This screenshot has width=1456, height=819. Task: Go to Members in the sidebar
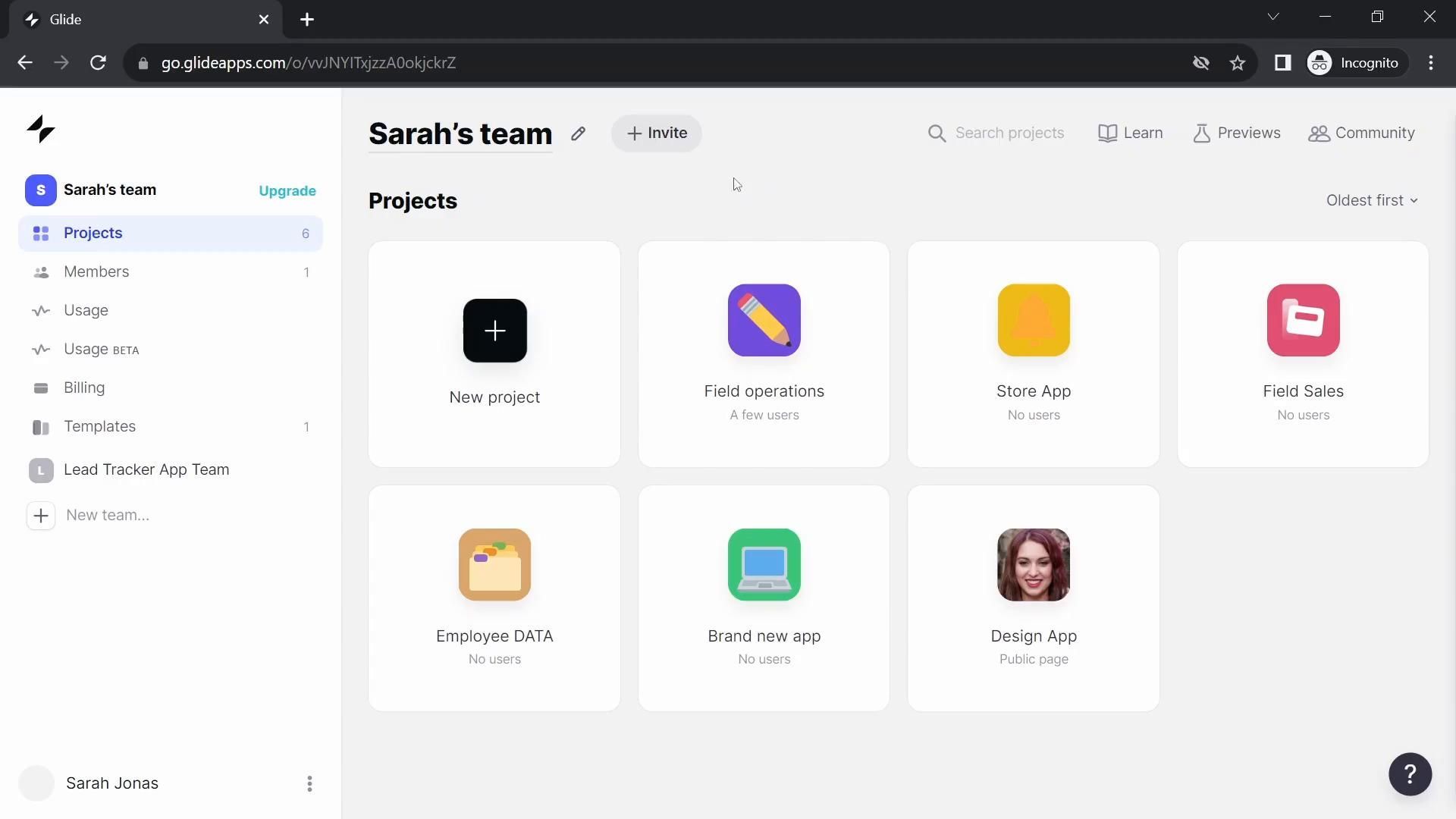click(96, 271)
